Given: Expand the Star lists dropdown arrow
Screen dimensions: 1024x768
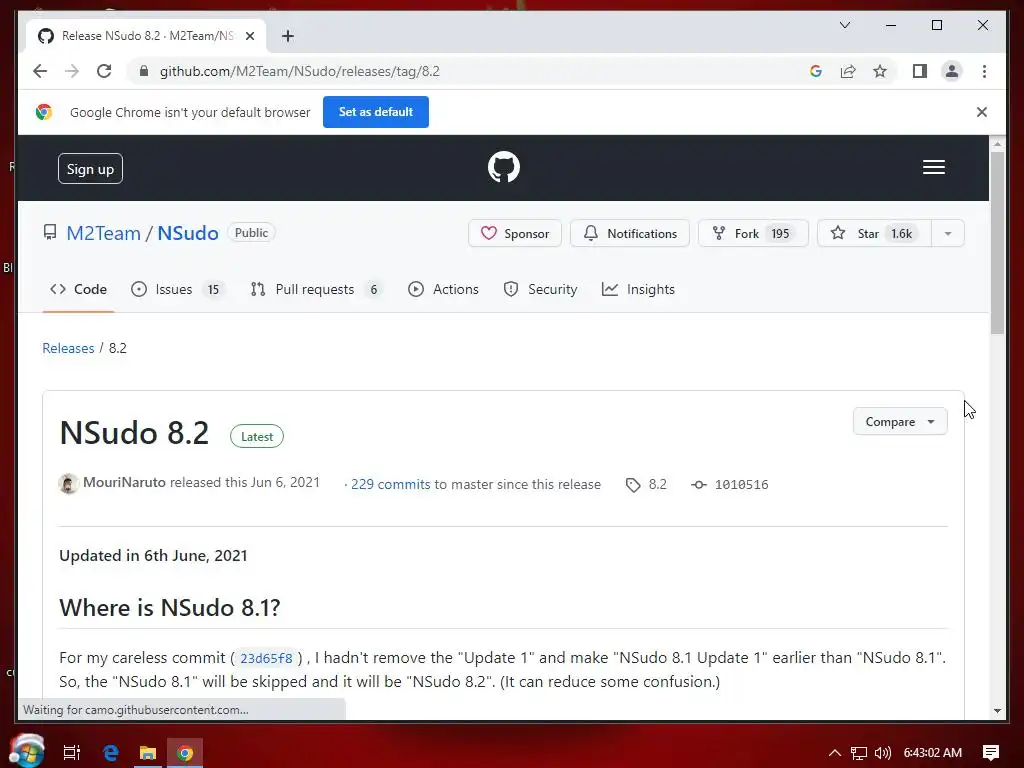Looking at the screenshot, I should click(x=948, y=233).
